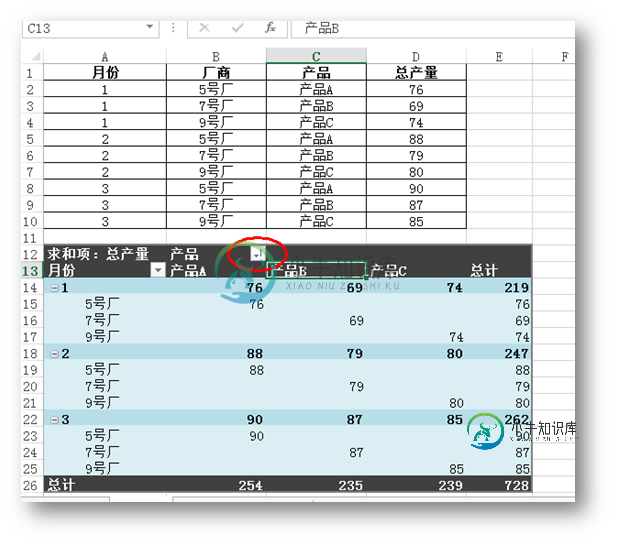Click the month 2 total 247
Screen dimensions: 617x544
click(x=517, y=354)
